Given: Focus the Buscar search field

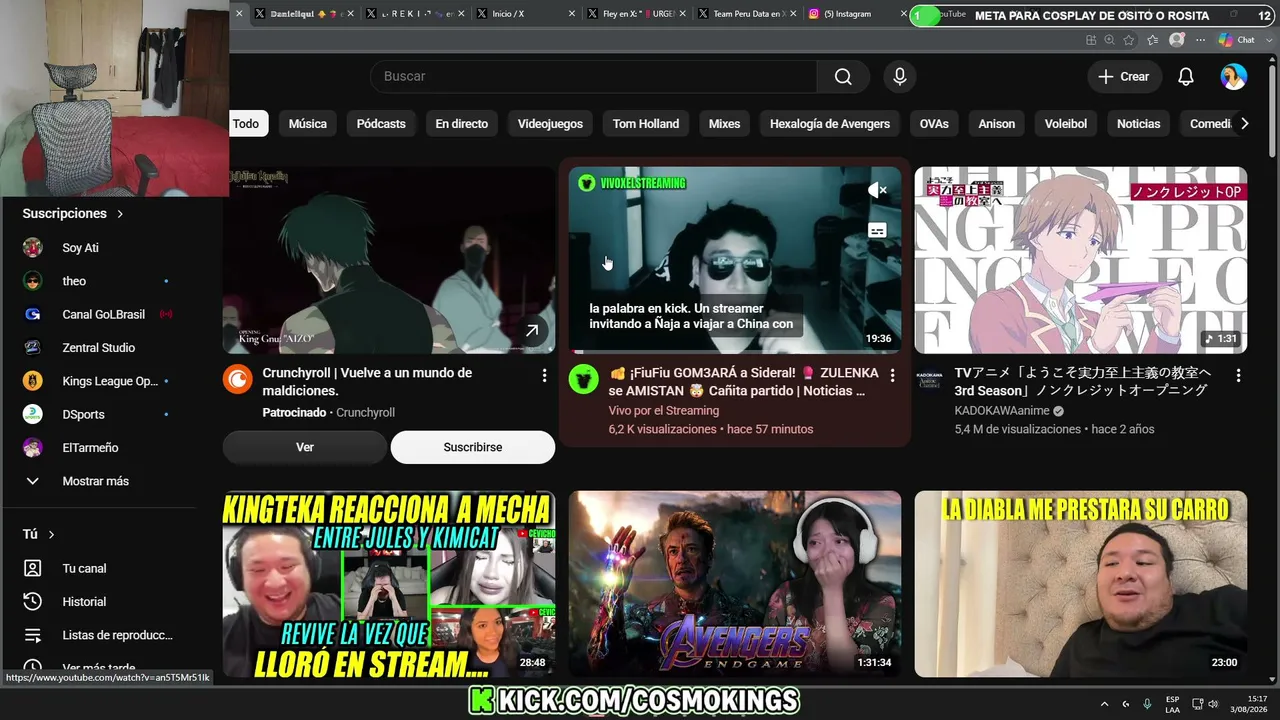Looking at the screenshot, I should coord(593,77).
